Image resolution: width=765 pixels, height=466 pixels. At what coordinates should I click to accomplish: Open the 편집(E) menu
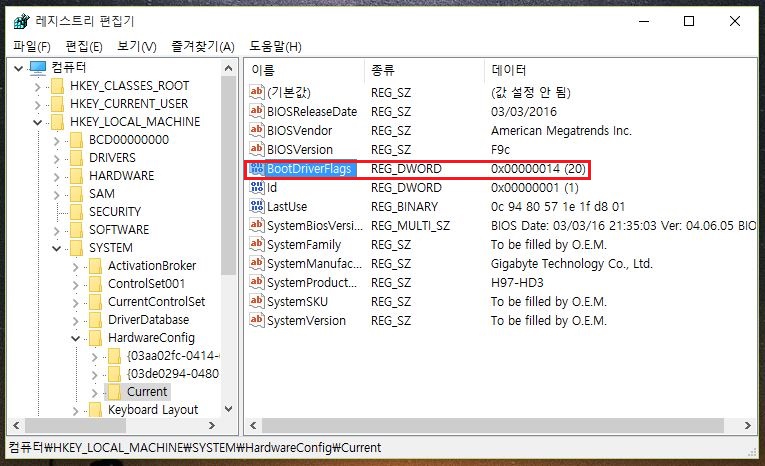coord(84,46)
